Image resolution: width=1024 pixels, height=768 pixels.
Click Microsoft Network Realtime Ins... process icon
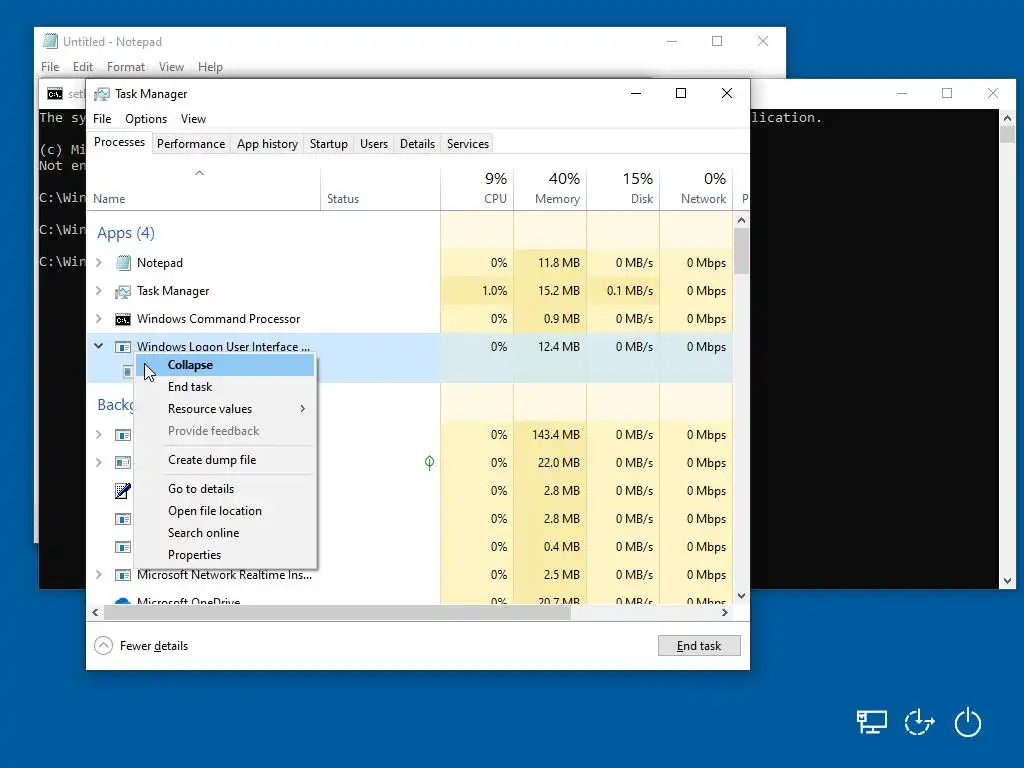pyautogui.click(x=123, y=575)
